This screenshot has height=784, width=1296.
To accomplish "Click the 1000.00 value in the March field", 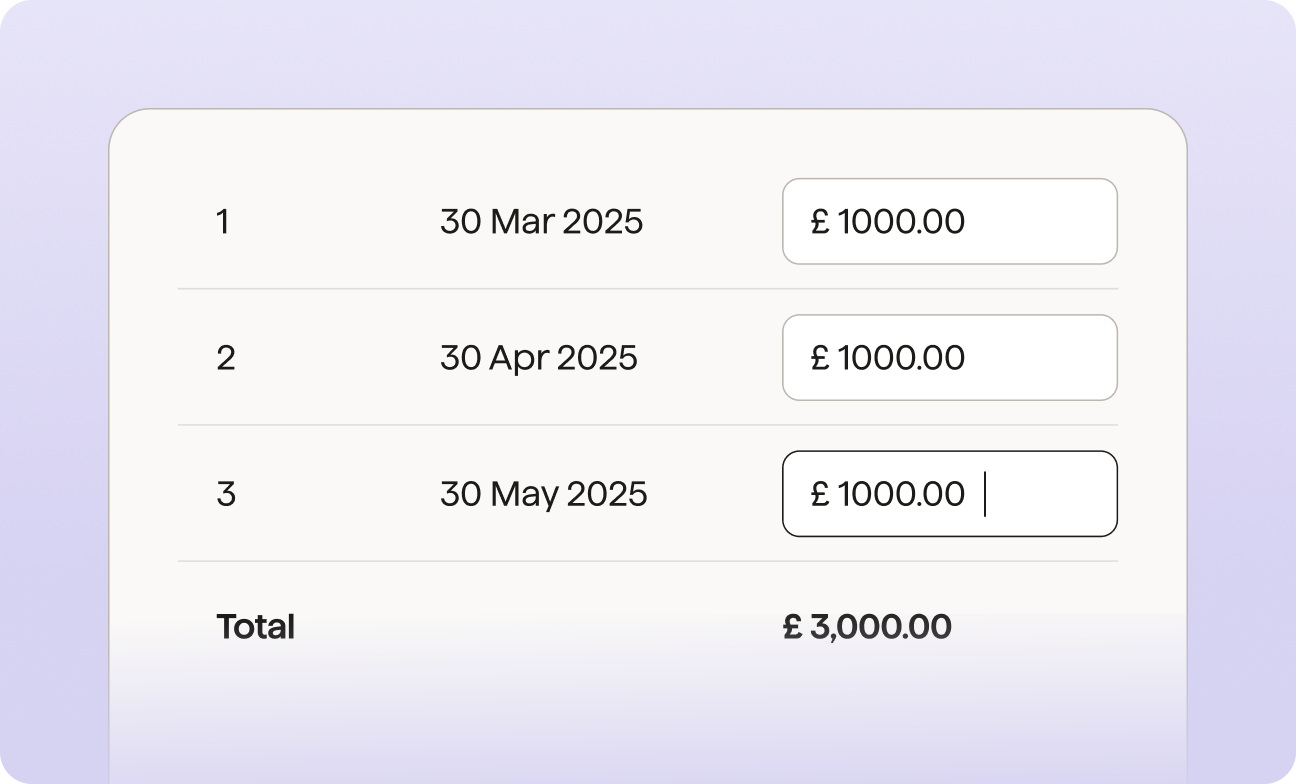I will tap(901, 221).
